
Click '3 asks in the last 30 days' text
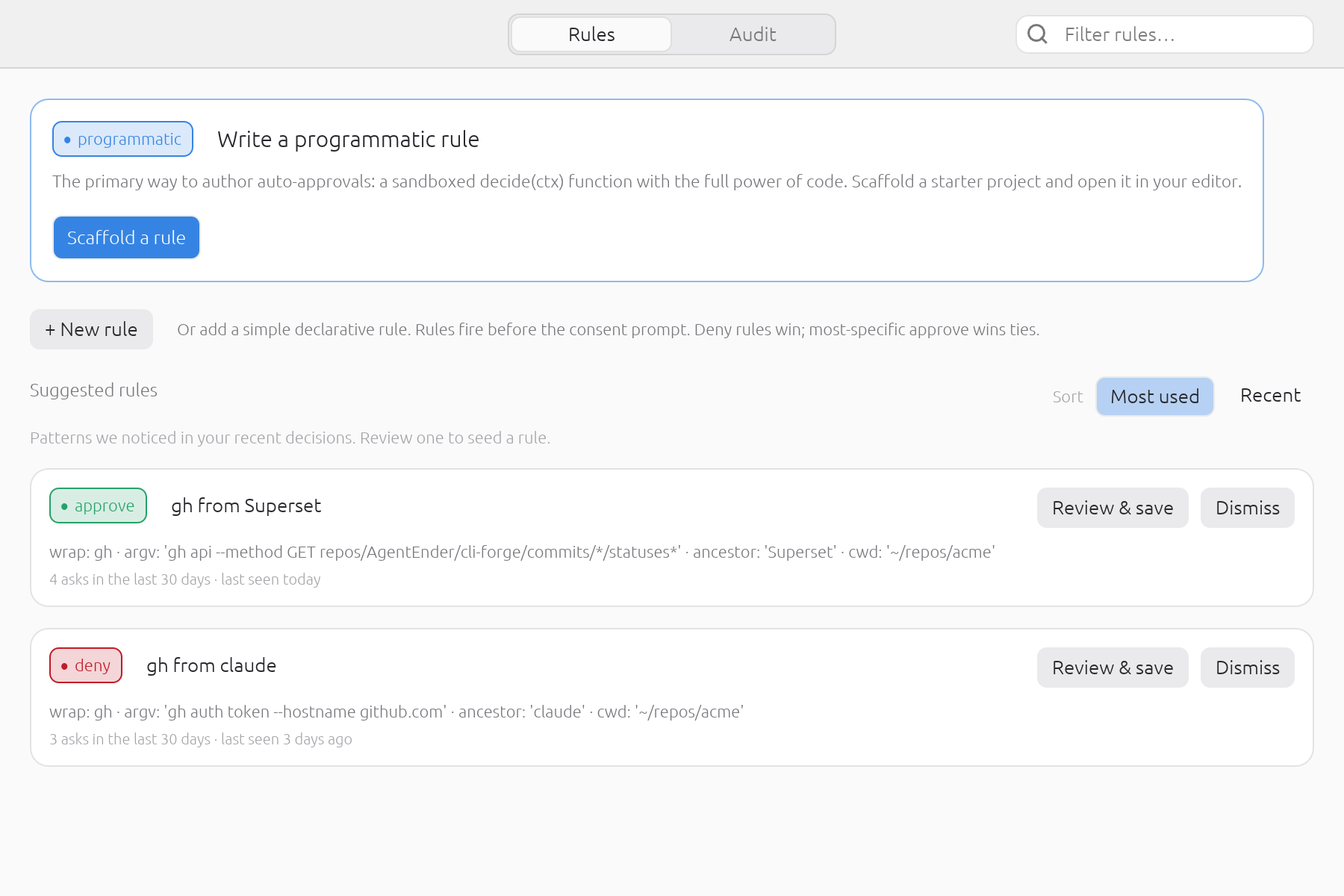[130, 739]
